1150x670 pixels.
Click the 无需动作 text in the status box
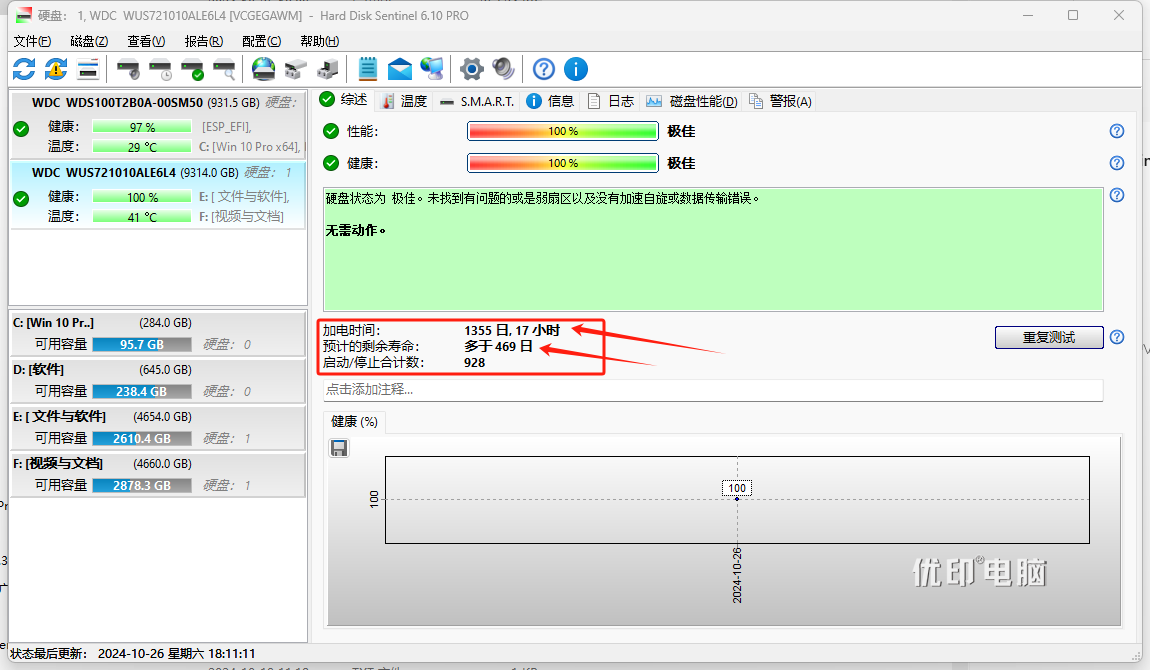[x=356, y=230]
